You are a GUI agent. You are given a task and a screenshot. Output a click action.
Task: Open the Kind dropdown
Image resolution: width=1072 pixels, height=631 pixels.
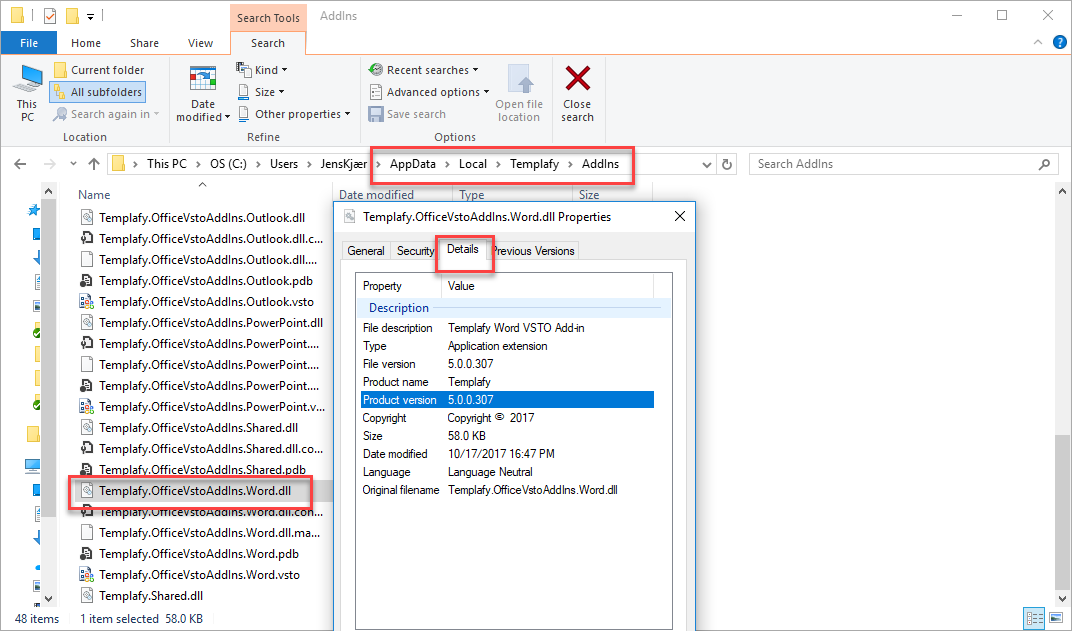262,69
